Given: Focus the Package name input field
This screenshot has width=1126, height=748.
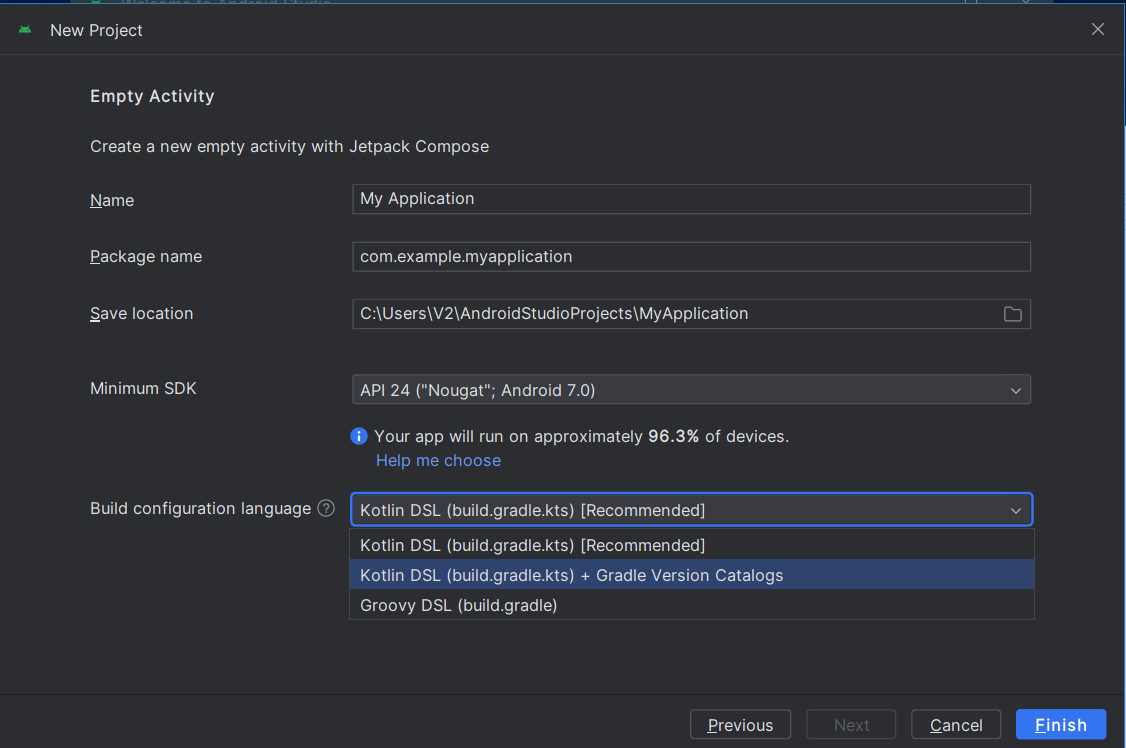Looking at the screenshot, I should coord(690,257).
